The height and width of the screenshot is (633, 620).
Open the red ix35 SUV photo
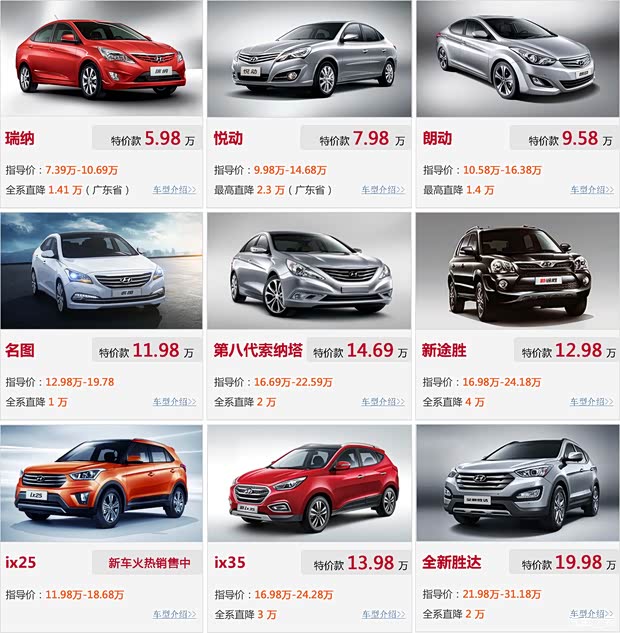[309, 483]
